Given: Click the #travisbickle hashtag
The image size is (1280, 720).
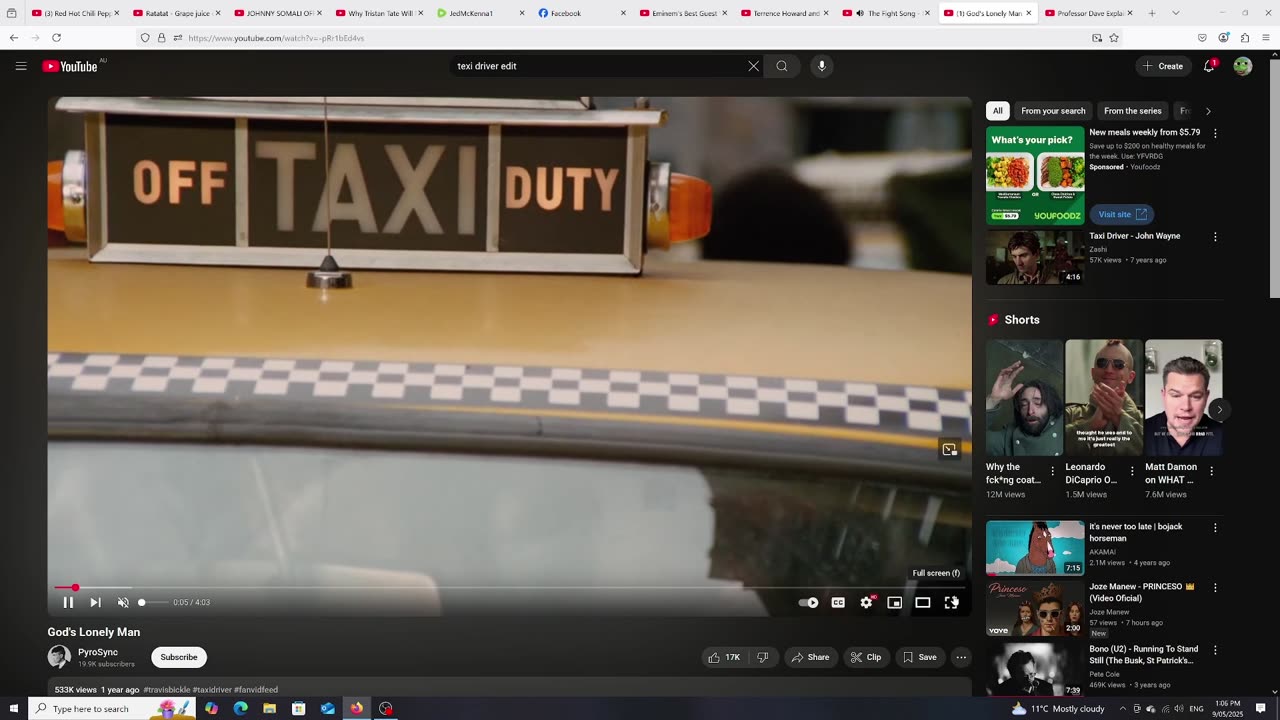Looking at the screenshot, I should [166, 690].
